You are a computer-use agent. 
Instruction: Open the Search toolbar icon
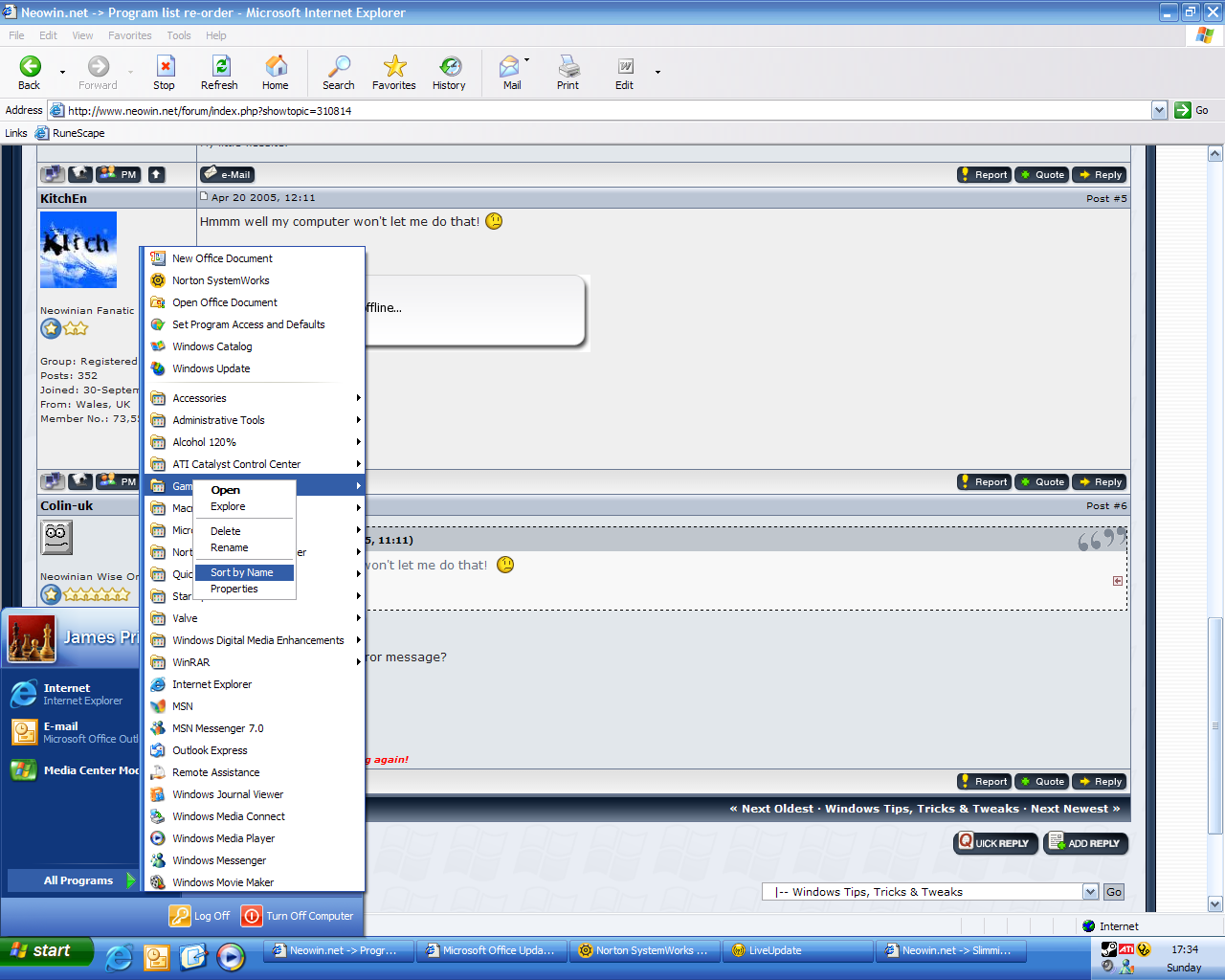[x=339, y=66]
